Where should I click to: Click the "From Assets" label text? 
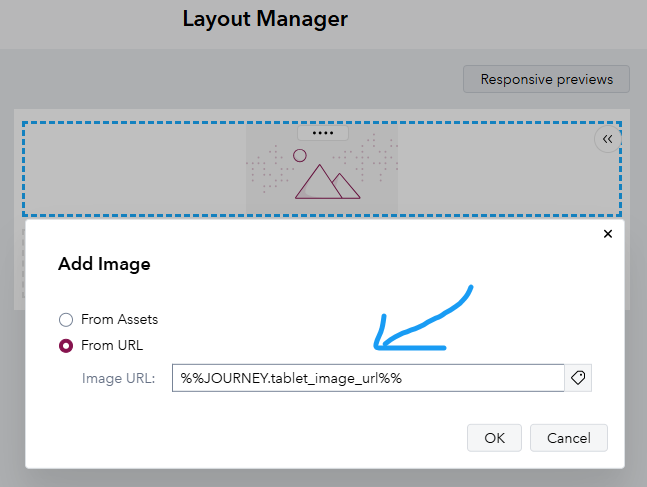tap(119, 320)
